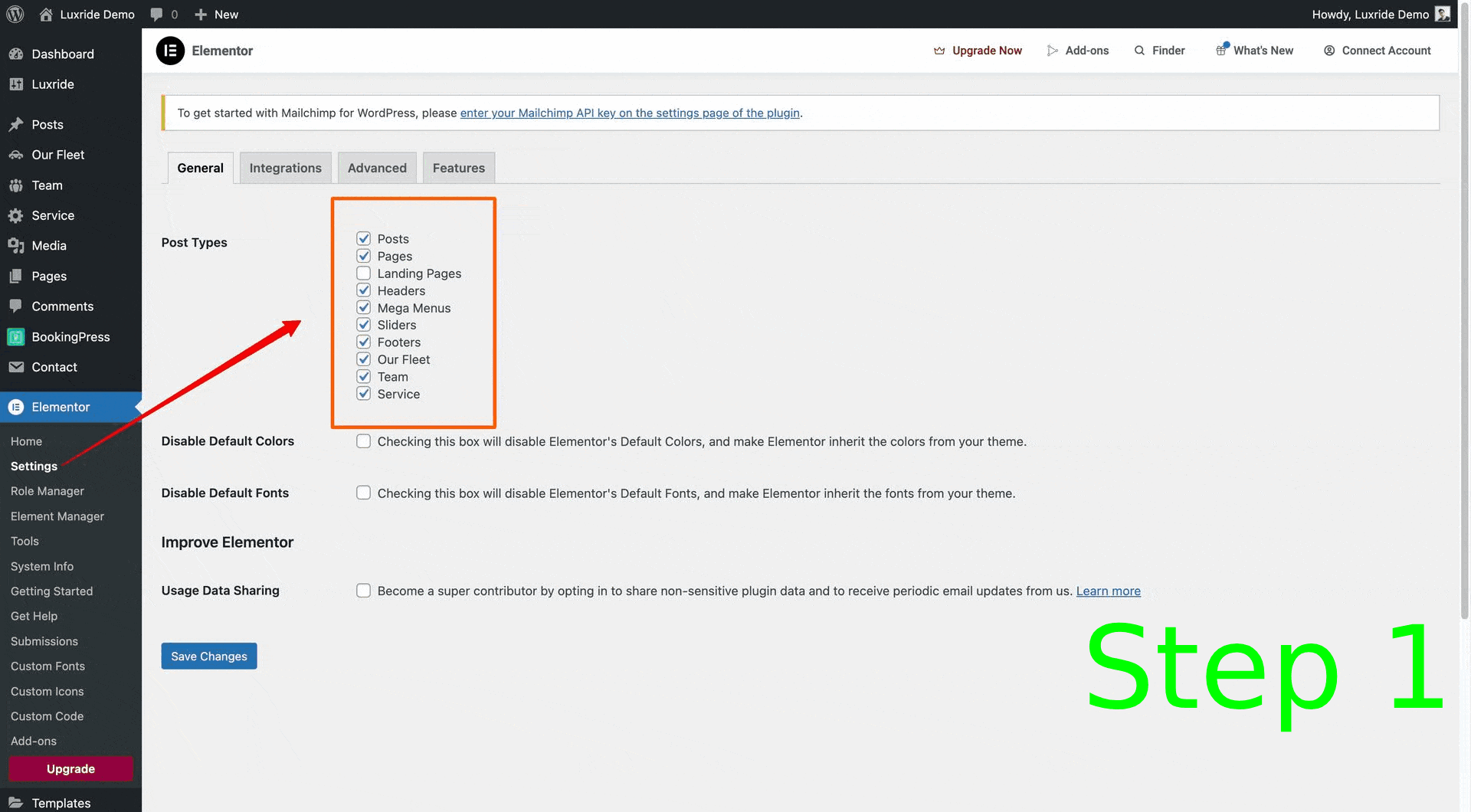Click the red Upgrade button in sidebar
Screen dimensions: 1471x812
(70, 768)
